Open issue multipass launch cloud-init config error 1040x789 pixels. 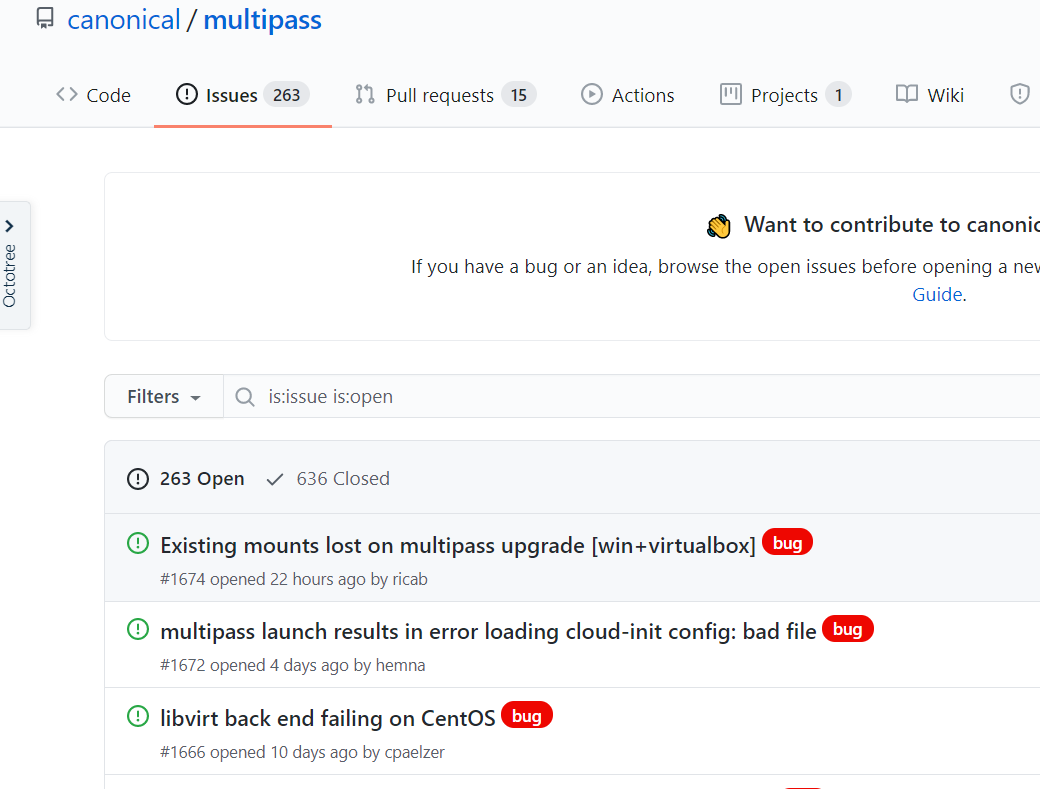[488, 632]
